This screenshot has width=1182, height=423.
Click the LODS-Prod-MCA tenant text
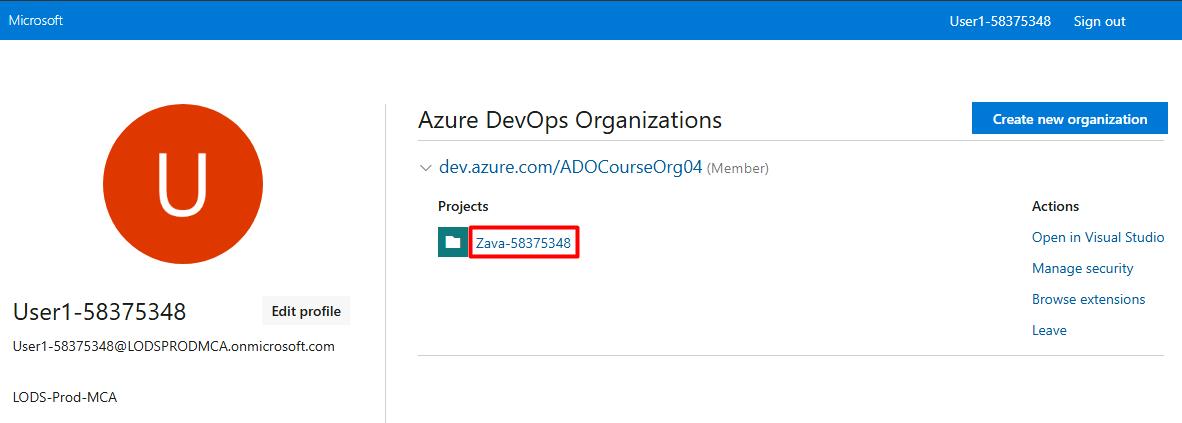(x=65, y=397)
